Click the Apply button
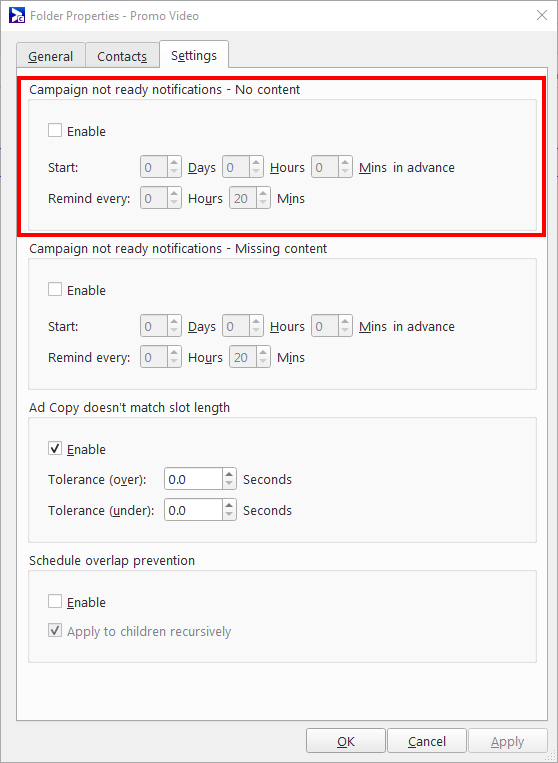558x763 pixels. [x=507, y=741]
